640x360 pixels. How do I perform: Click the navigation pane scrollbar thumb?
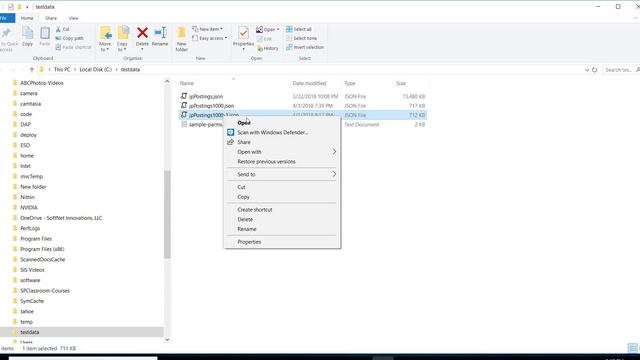point(167,214)
